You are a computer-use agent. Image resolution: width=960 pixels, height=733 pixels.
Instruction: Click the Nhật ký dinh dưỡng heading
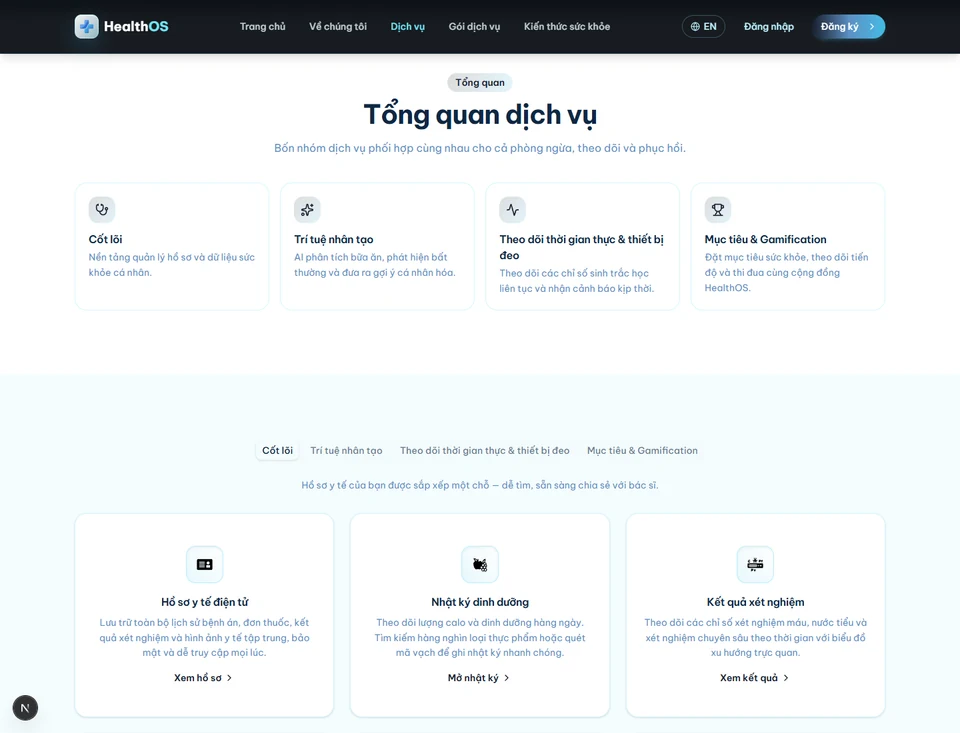[480, 602]
